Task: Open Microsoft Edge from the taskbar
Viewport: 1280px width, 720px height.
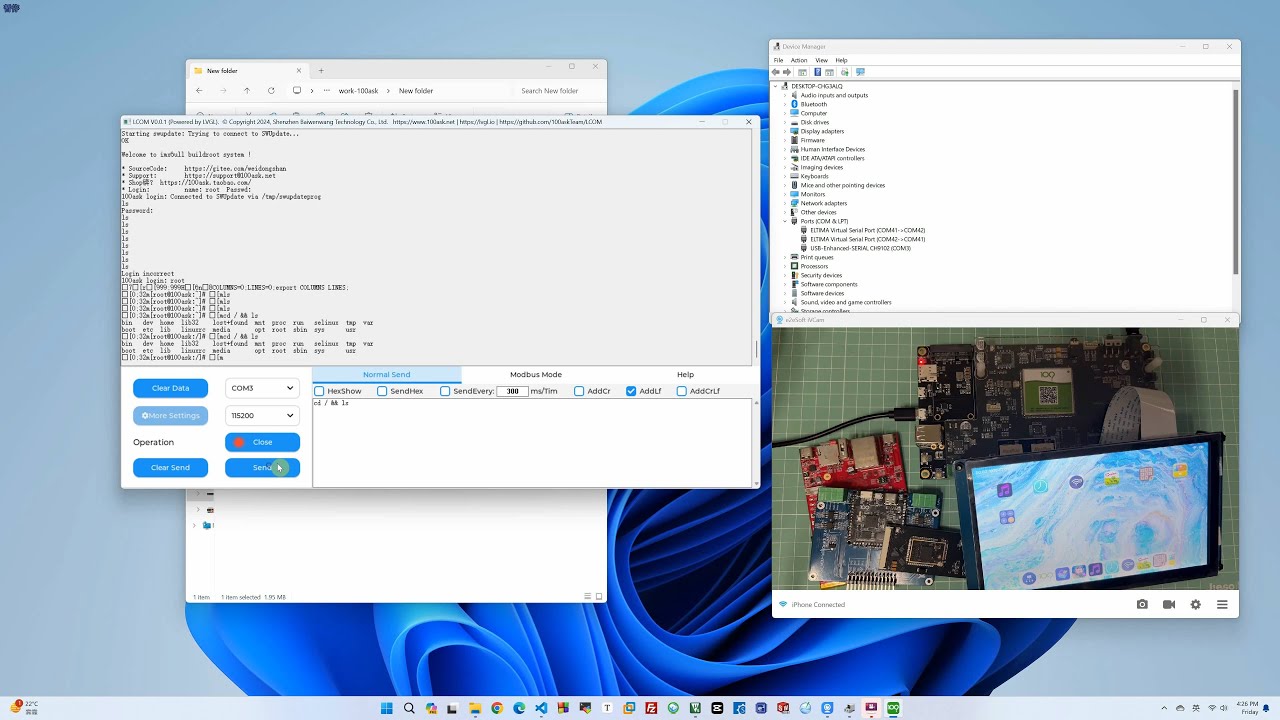Action: click(519, 708)
